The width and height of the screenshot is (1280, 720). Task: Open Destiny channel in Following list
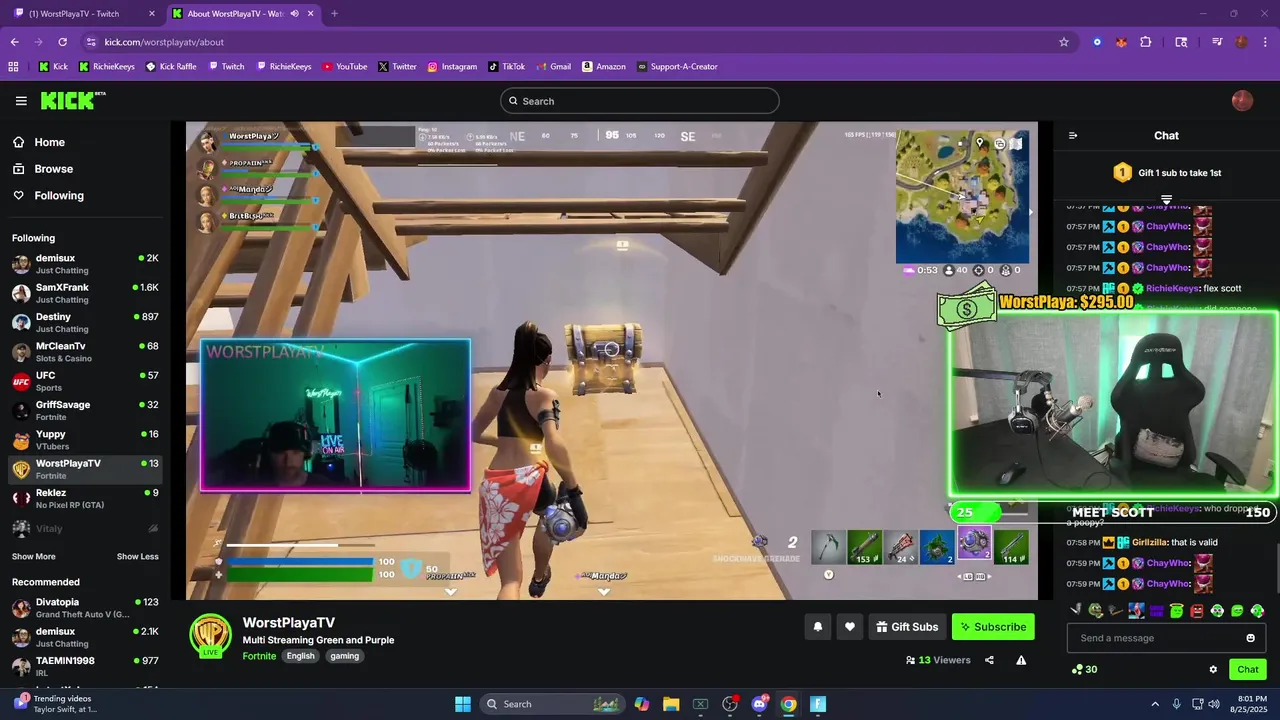[85, 322]
